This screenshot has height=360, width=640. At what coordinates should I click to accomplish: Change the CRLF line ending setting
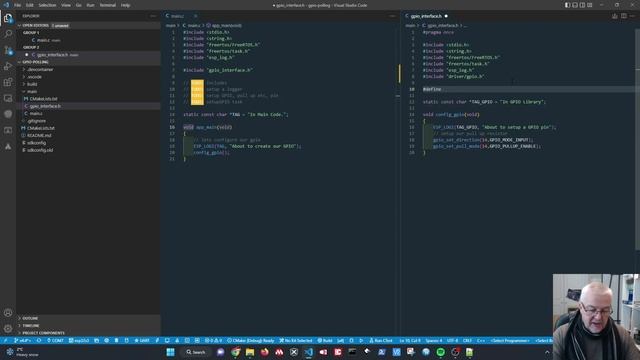click(467, 340)
